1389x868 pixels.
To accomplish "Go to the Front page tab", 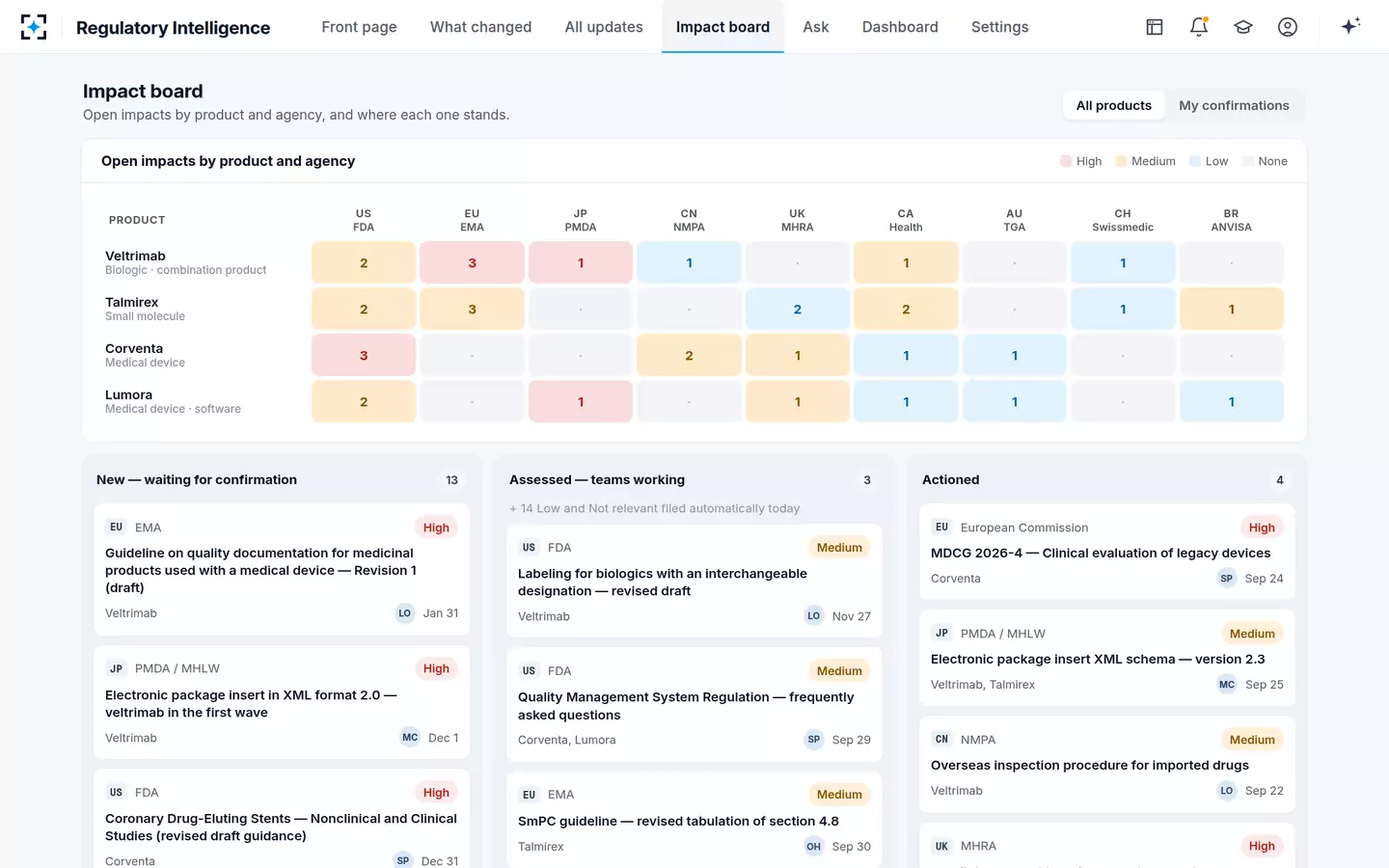I will point(359,27).
